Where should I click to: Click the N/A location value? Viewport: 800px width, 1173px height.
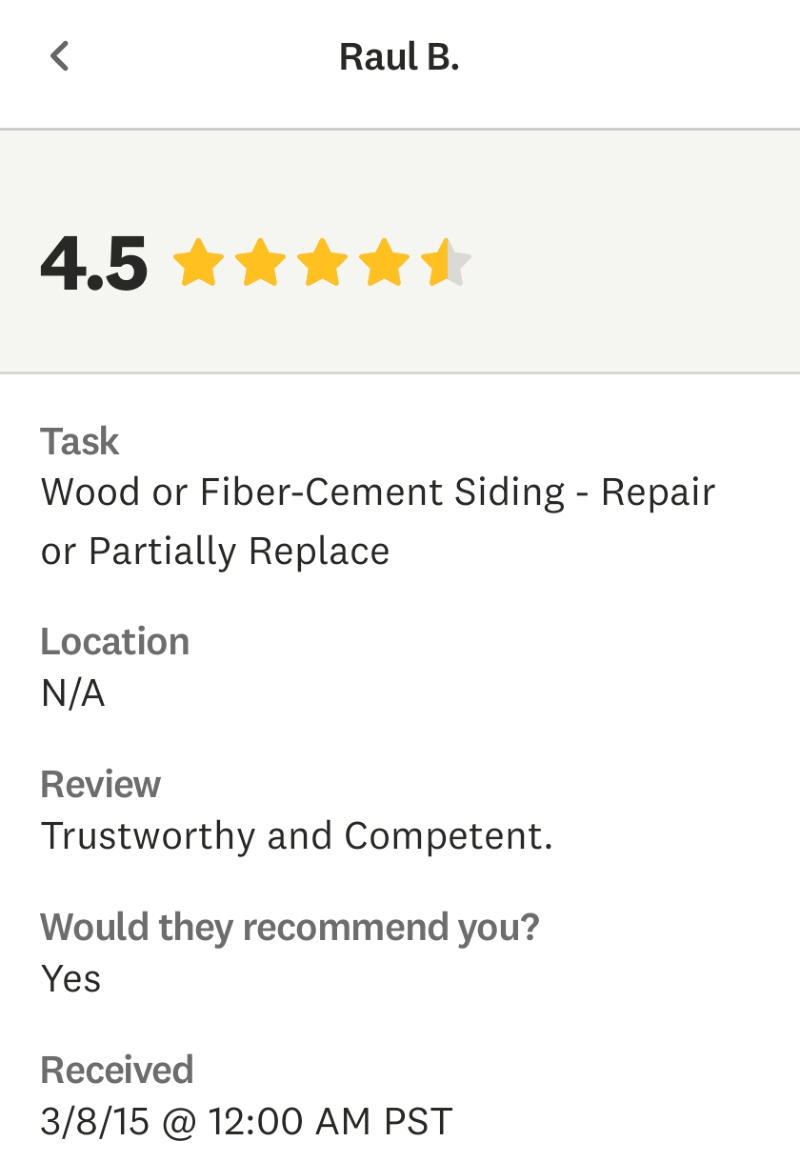72,693
